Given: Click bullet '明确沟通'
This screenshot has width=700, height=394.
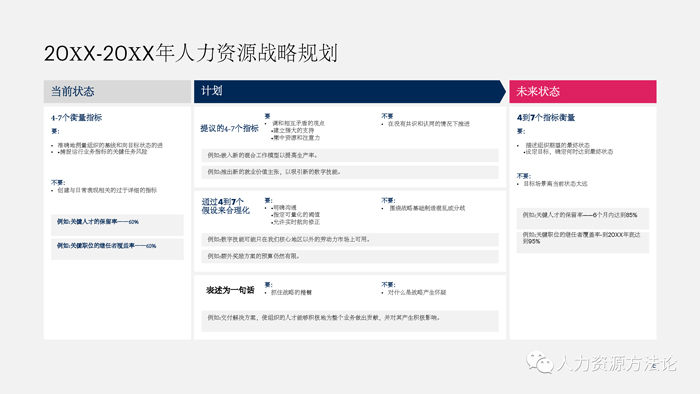Looking at the screenshot, I should point(285,208).
